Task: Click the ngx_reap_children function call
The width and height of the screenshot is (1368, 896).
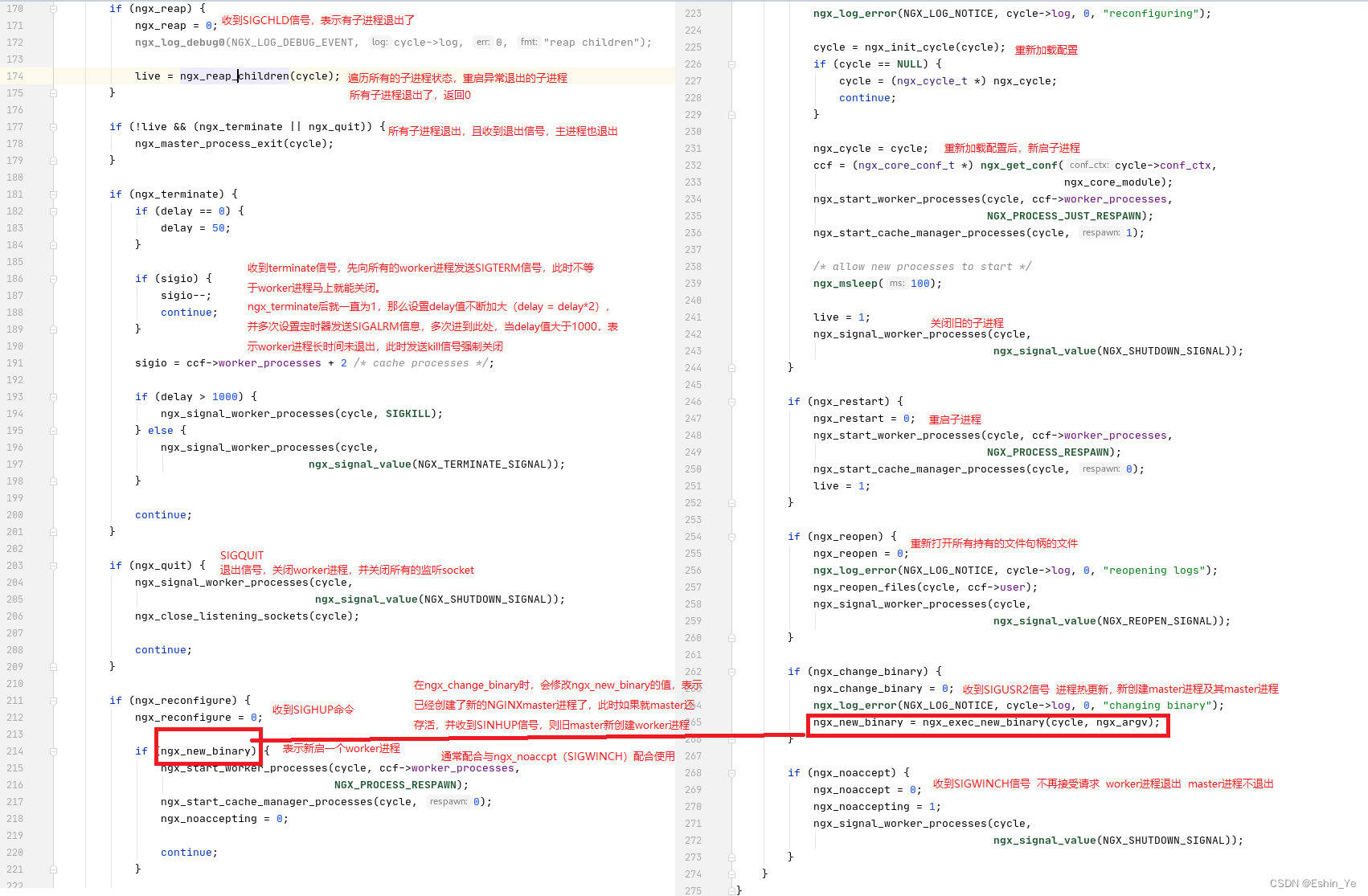Action: [235, 76]
